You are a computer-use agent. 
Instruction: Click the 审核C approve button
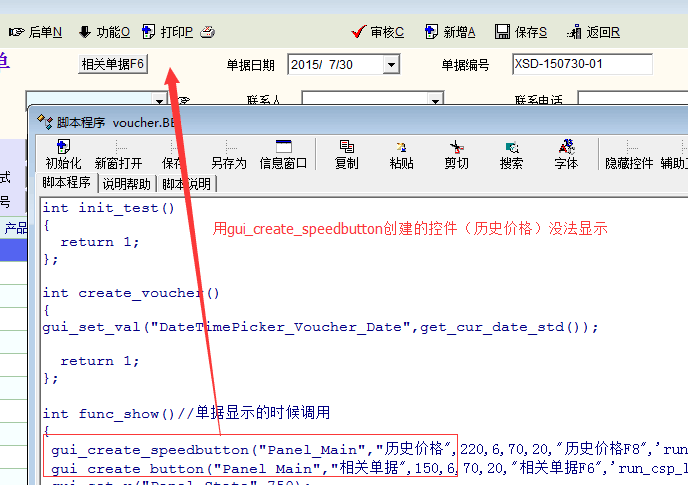click(378, 32)
